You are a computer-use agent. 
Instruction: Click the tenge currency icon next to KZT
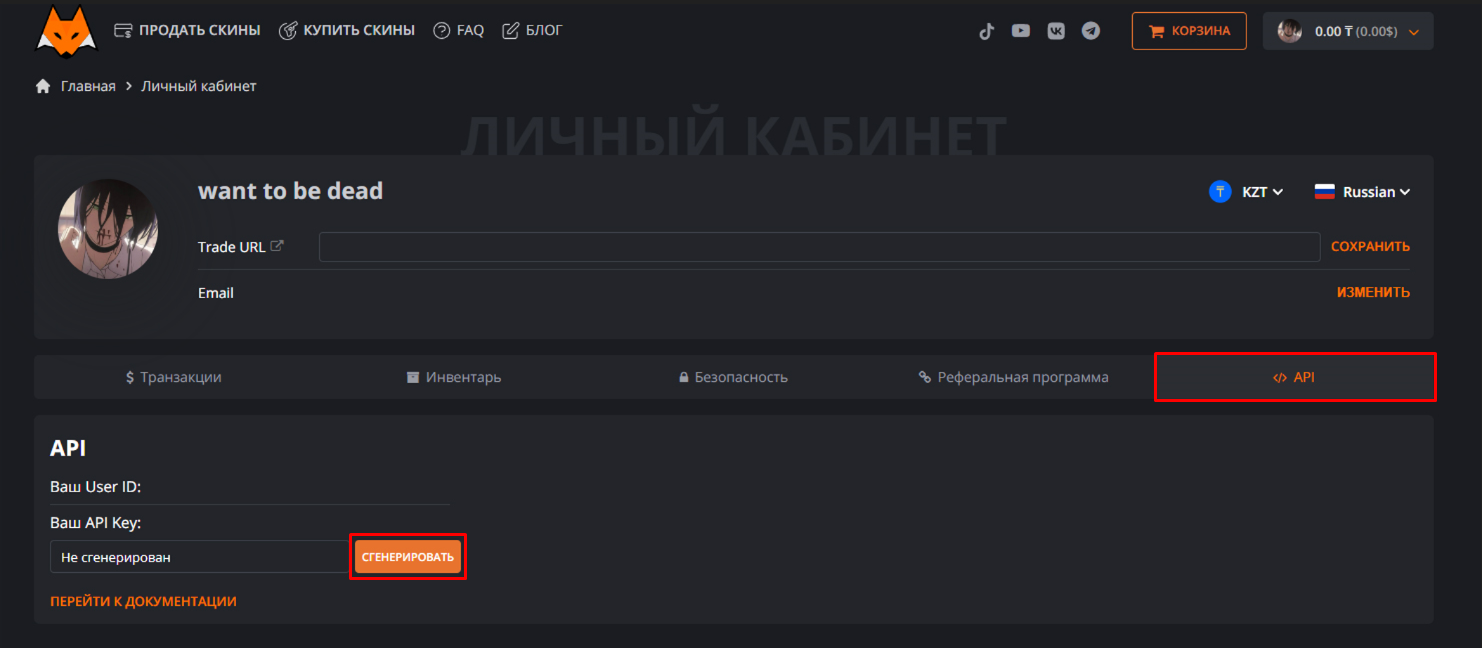pos(1220,192)
